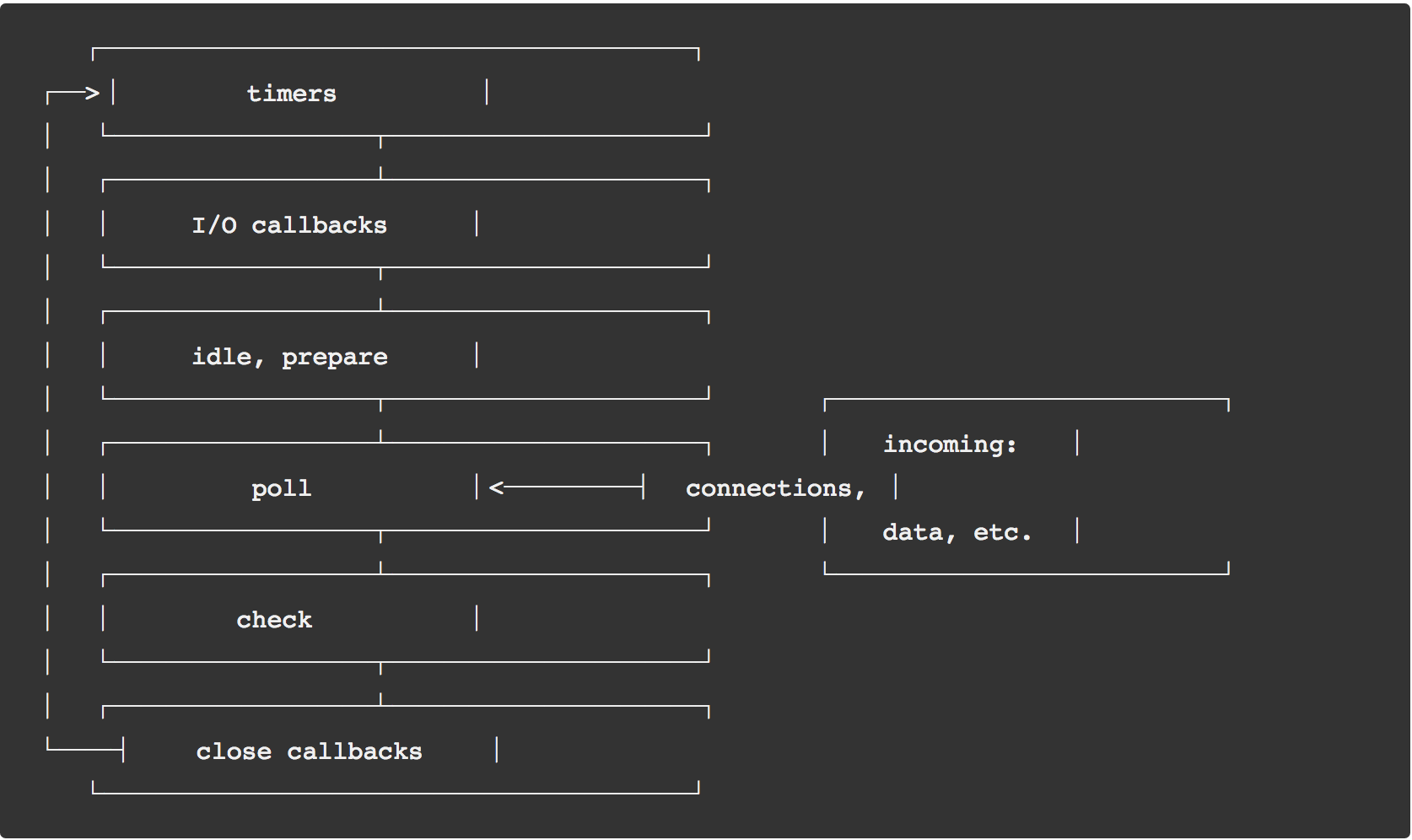Select the word "idle" in the diagram
1412x840 pixels.
(x=224, y=357)
